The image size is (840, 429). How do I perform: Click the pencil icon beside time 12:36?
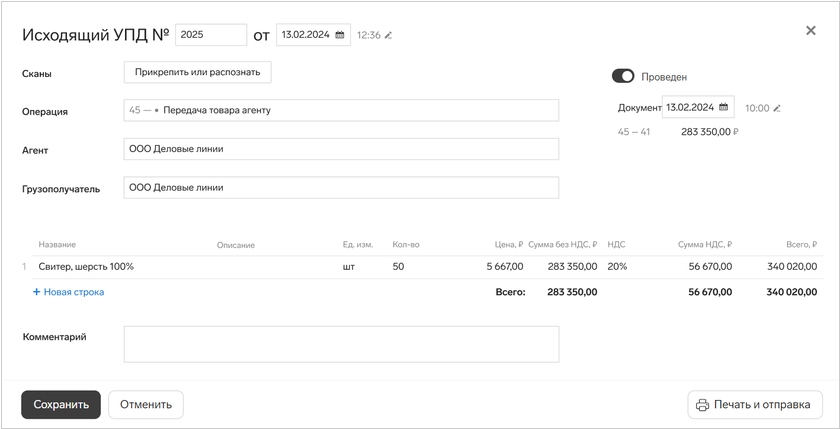pos(389,36)
